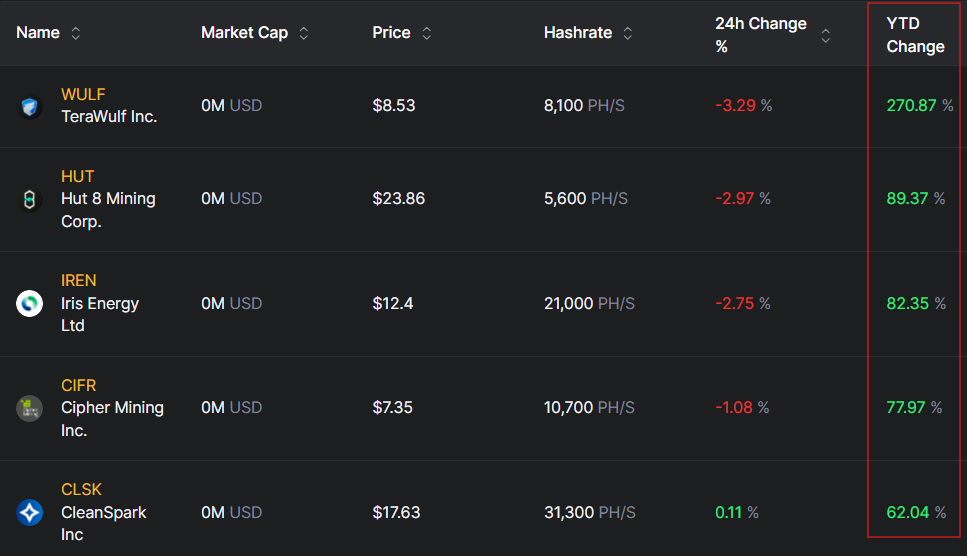
Task: Click the 24h Change % header text
Action: (760, 35)
